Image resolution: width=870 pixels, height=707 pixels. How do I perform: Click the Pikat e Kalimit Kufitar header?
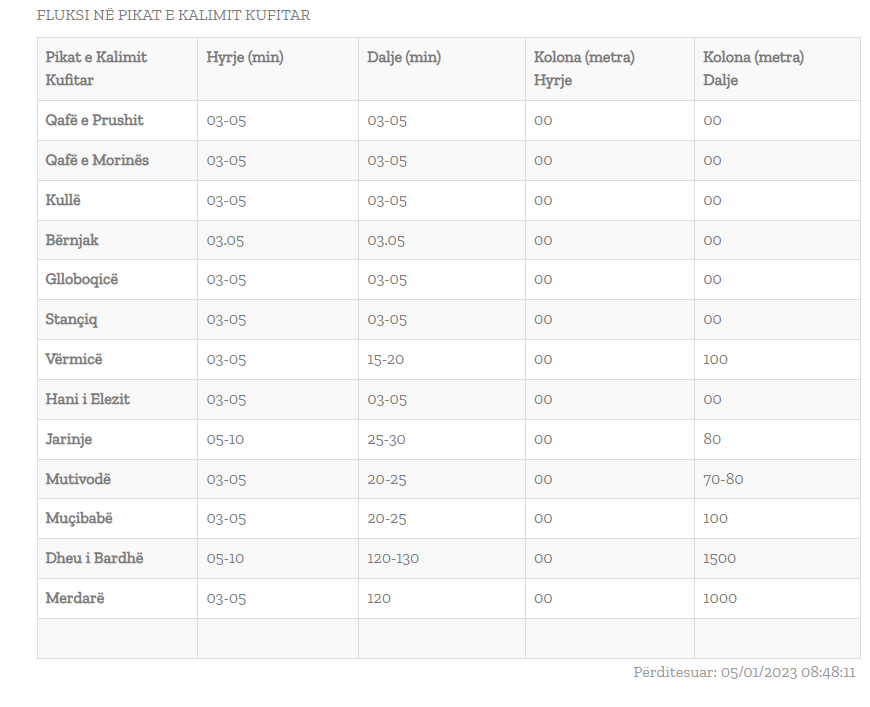pos(96,69)
